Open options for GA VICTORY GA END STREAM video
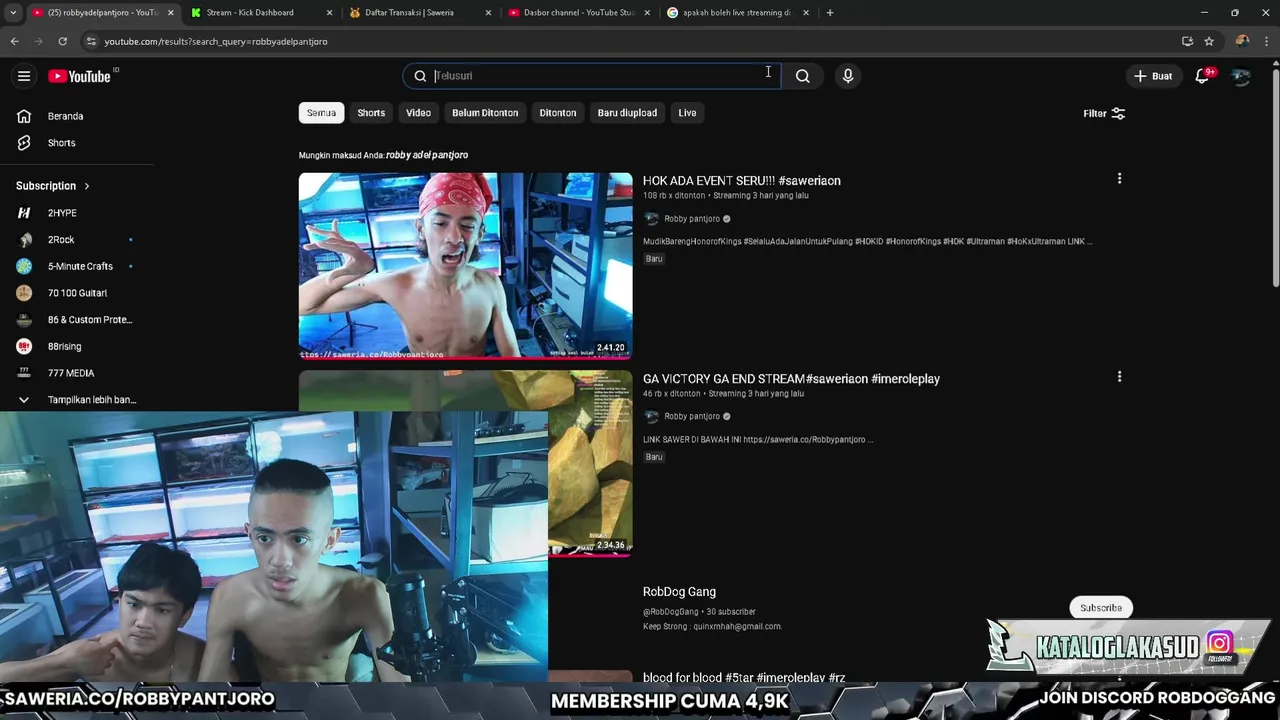Image resolution: width=1280 pixels, height=720 pixels. point(1119,377)
